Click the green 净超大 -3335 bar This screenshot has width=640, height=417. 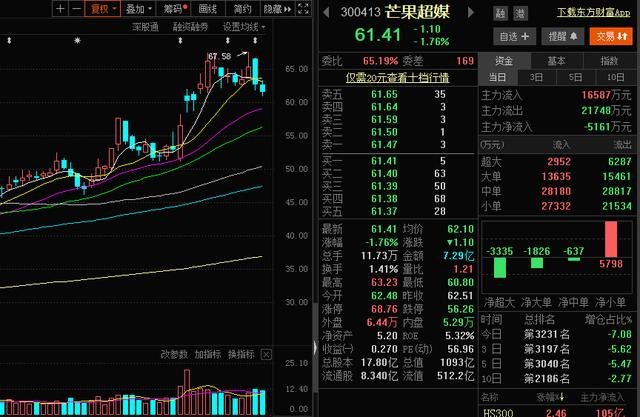tap(500, 268)
